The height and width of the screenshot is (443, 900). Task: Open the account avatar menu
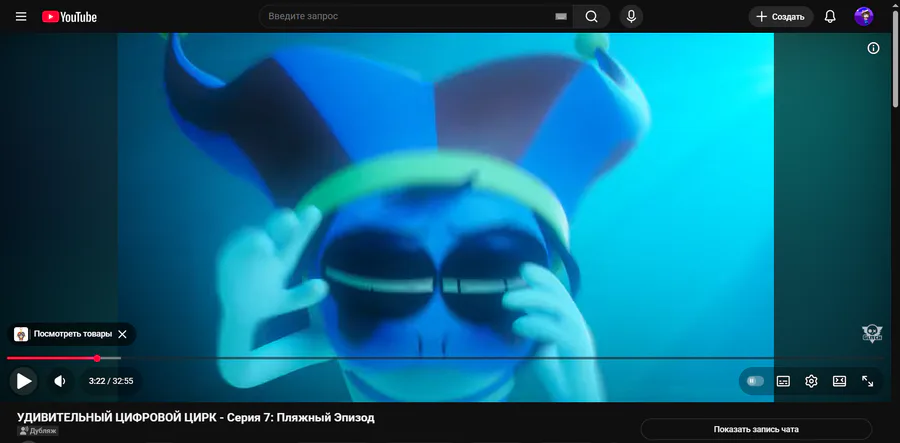864,17
